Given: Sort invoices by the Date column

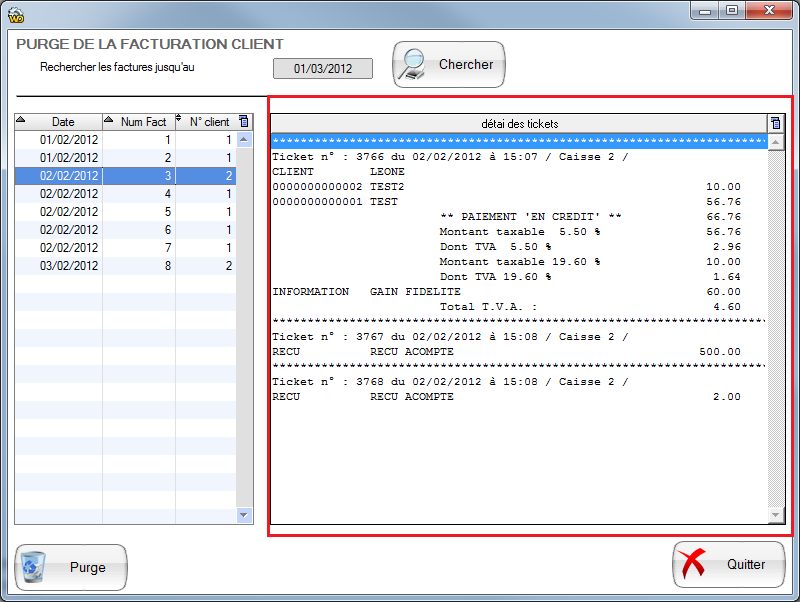Looking at the screenshot, I should [x=62, y=122].
